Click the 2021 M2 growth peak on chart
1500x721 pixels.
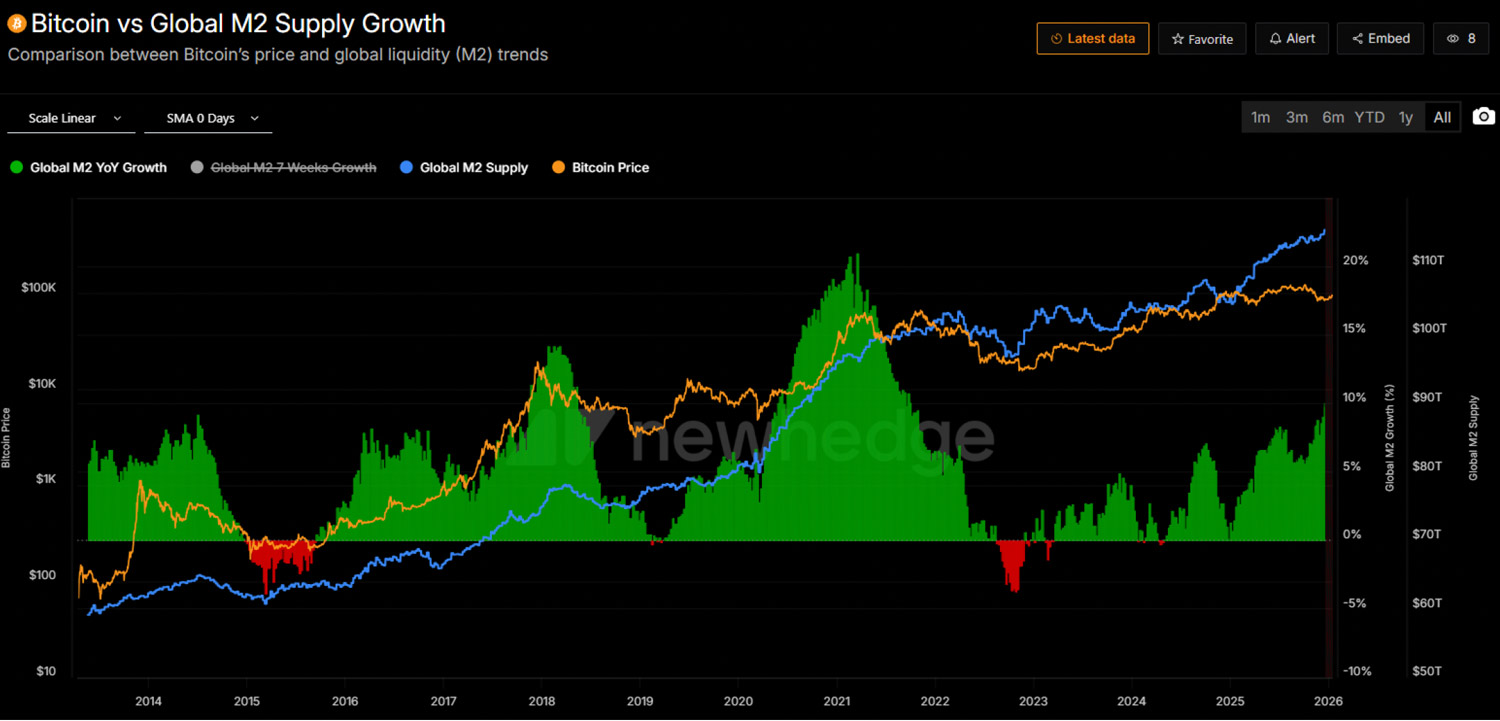(x=857, y=257)
